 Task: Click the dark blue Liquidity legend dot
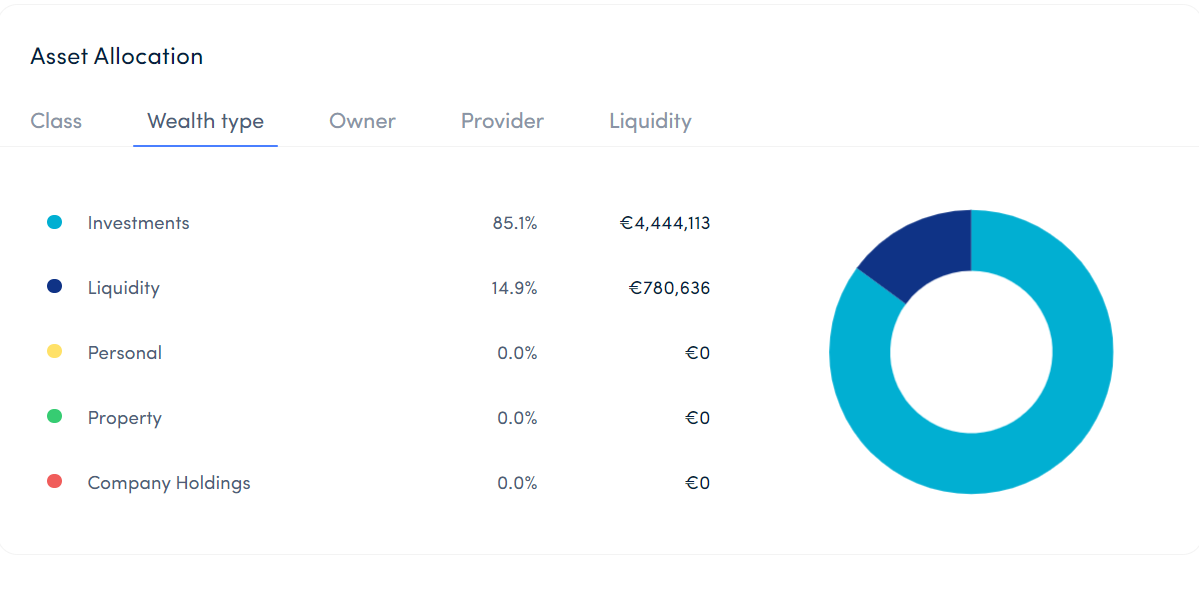click(x=55, y=287)
